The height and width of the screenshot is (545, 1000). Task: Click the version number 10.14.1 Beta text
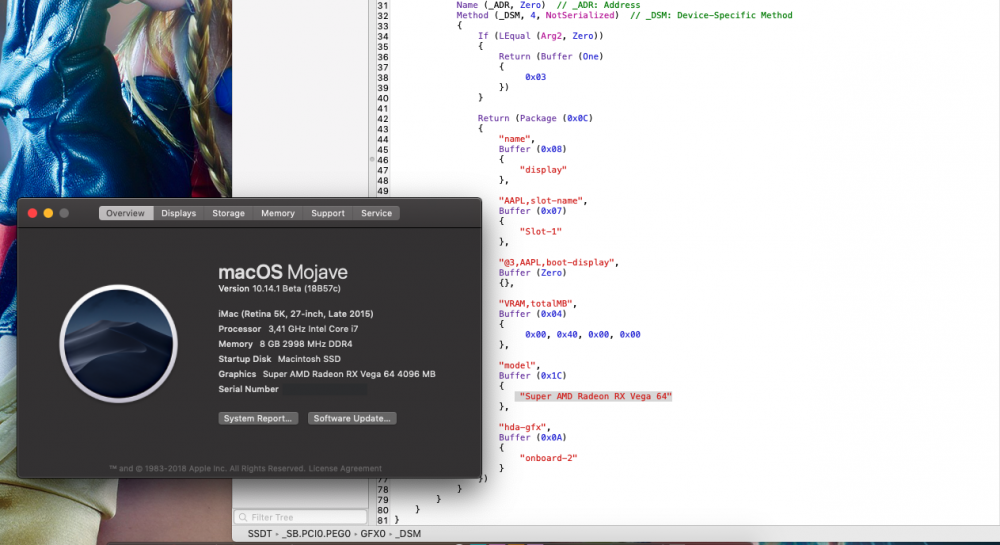[279, 289]
